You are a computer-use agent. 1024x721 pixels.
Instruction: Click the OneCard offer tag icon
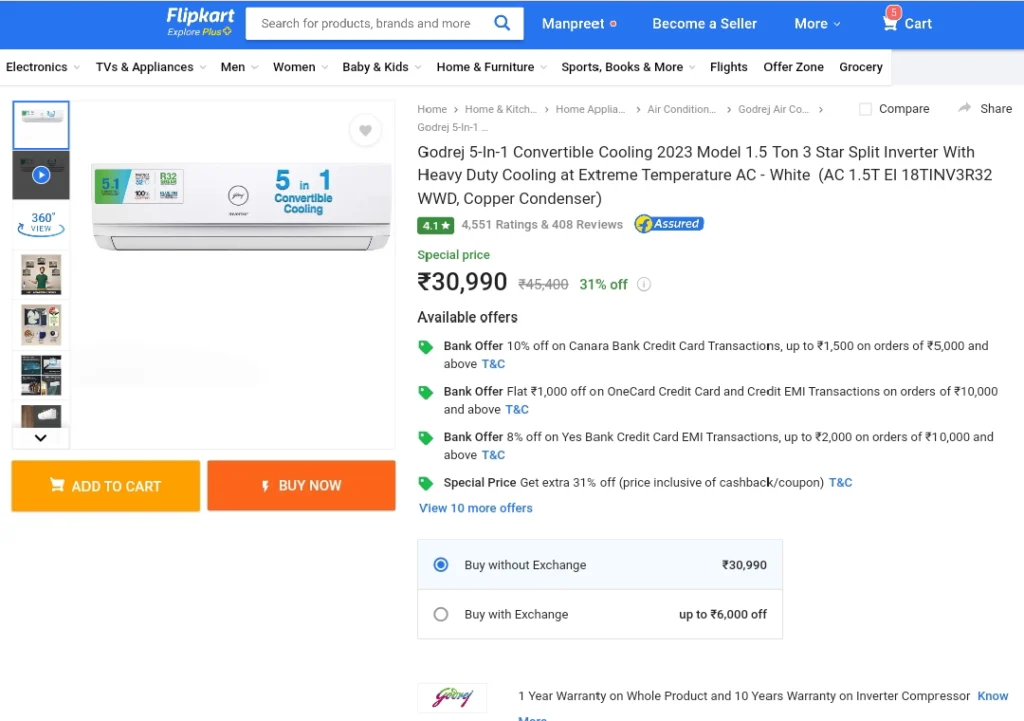426,393
